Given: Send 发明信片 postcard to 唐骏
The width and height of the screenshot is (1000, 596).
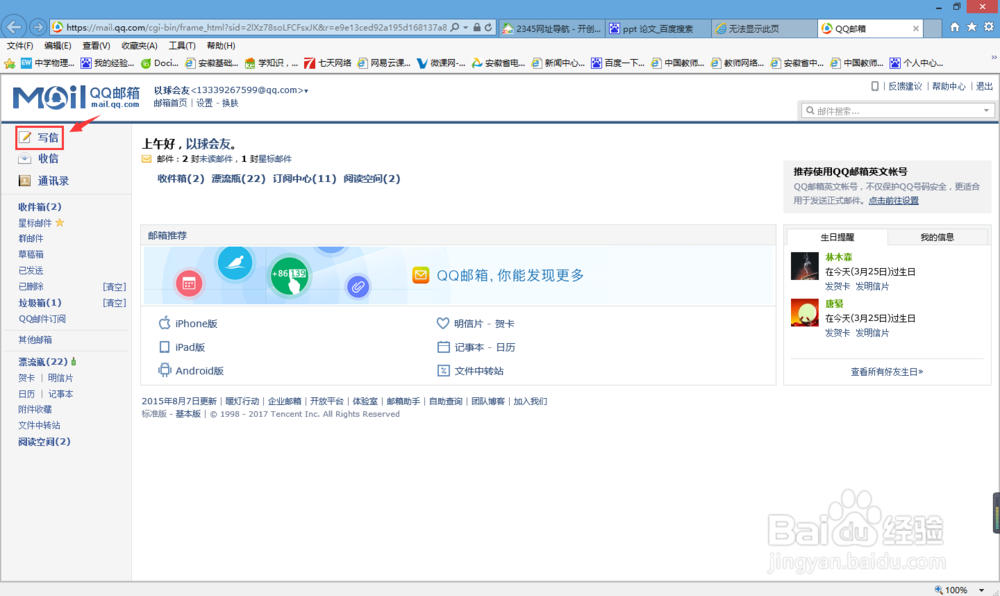Looking at the screenshot, I should [872, 333].
